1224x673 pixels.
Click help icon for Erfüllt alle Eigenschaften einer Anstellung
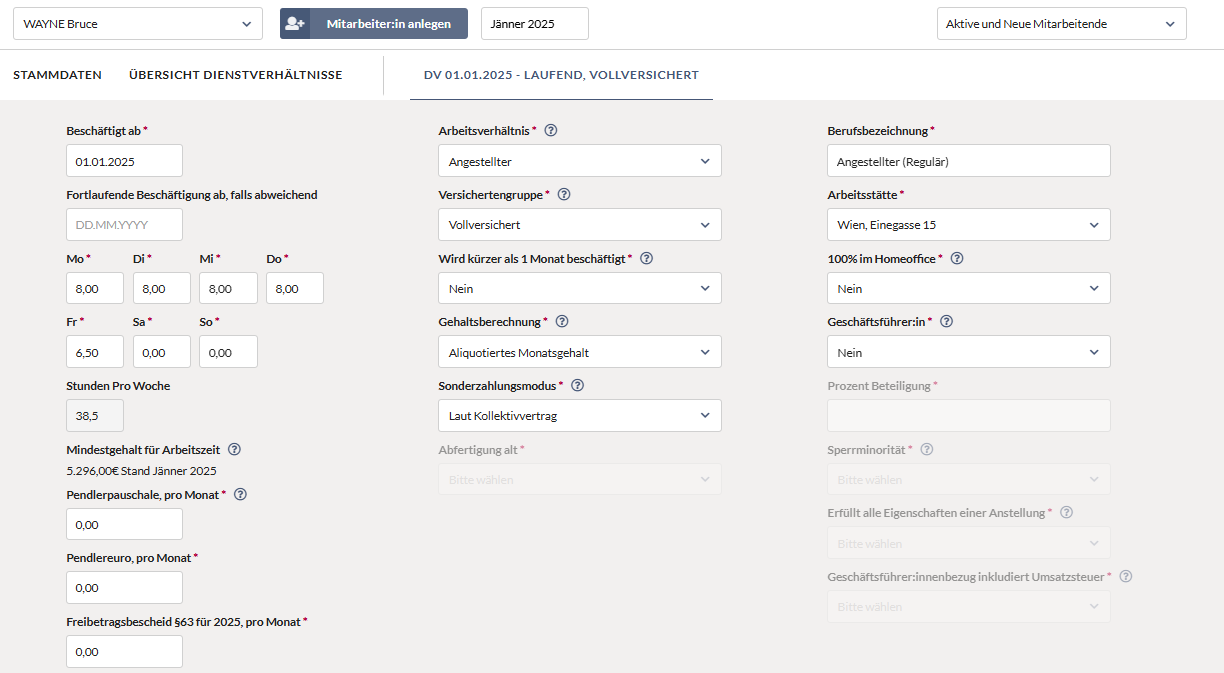[x=1066, y=513]
